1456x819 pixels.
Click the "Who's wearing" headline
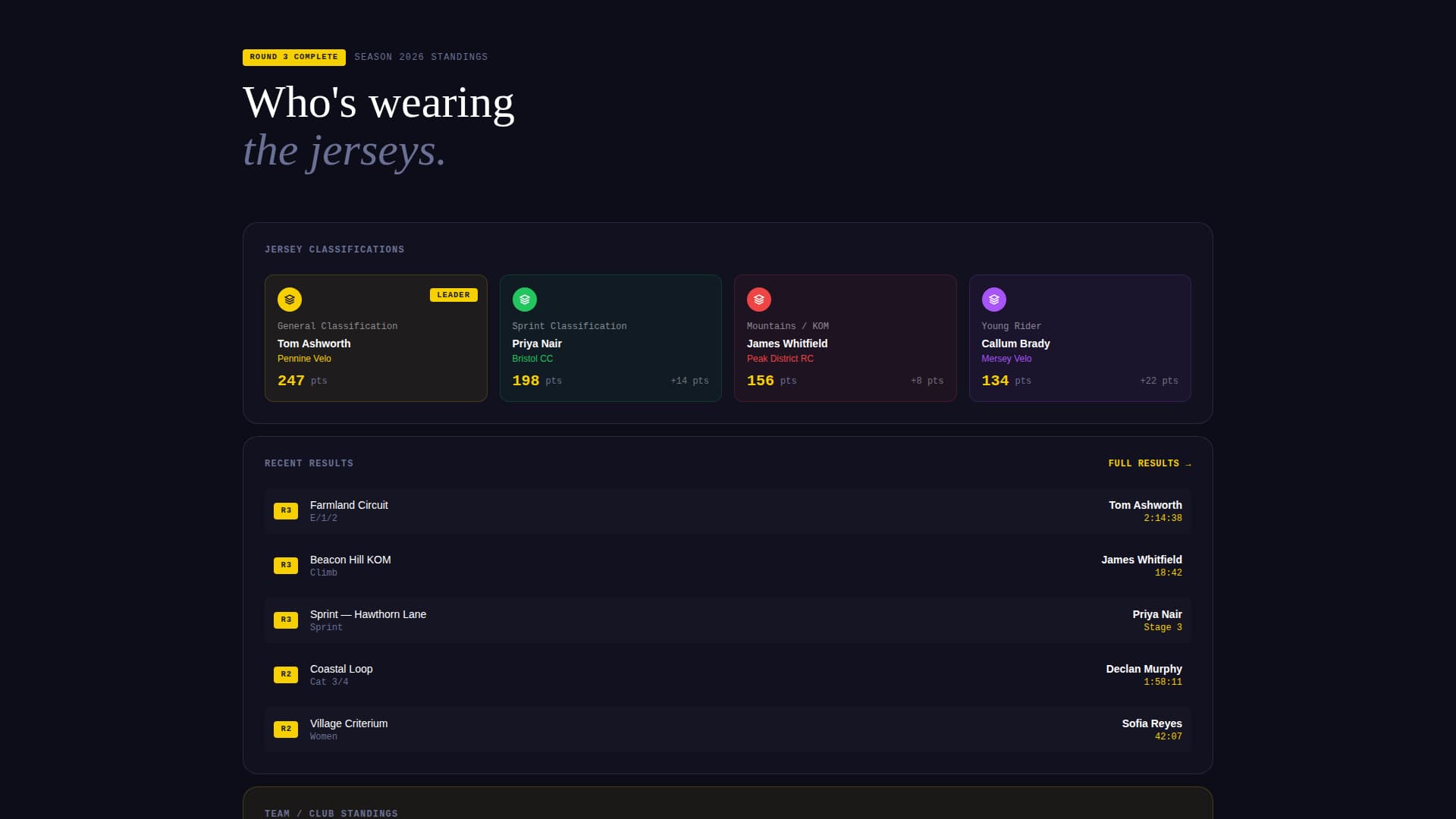point(378,103)
